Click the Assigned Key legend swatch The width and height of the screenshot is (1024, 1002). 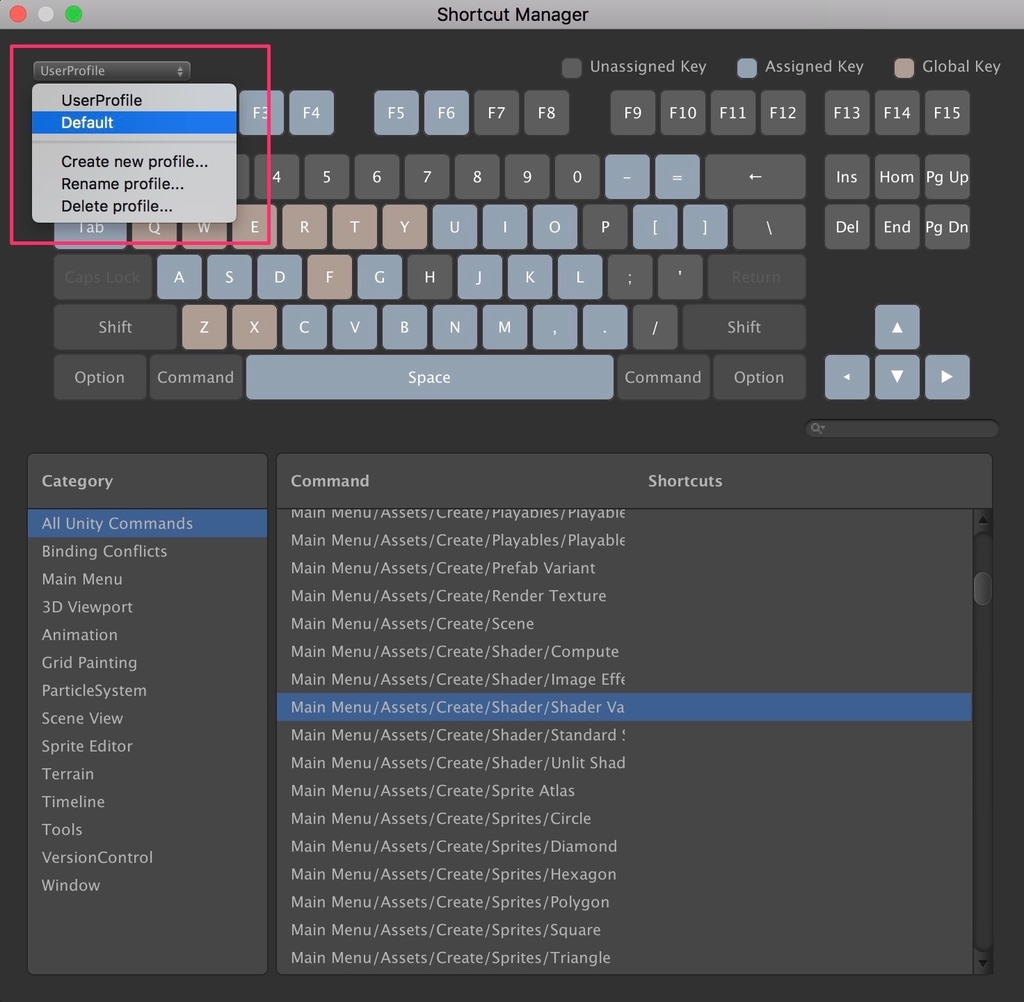746,67
